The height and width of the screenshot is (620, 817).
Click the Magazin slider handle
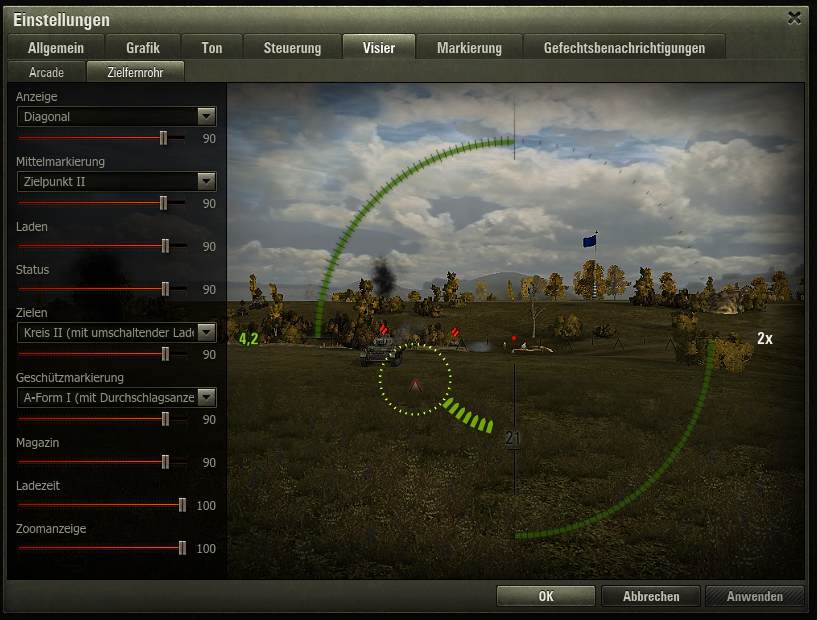(165, 462)
